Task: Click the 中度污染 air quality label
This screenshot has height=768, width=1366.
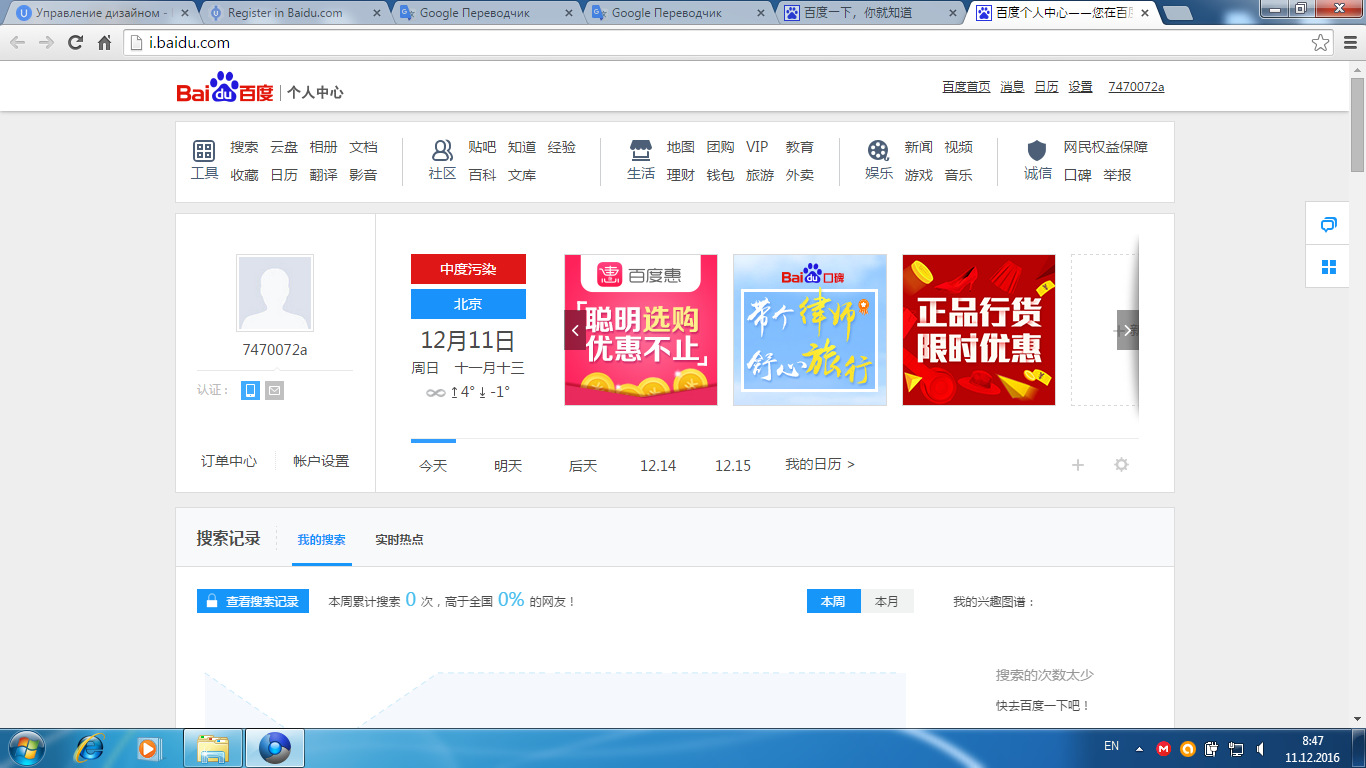Action: pyautogui.click(x=468, y=269)
